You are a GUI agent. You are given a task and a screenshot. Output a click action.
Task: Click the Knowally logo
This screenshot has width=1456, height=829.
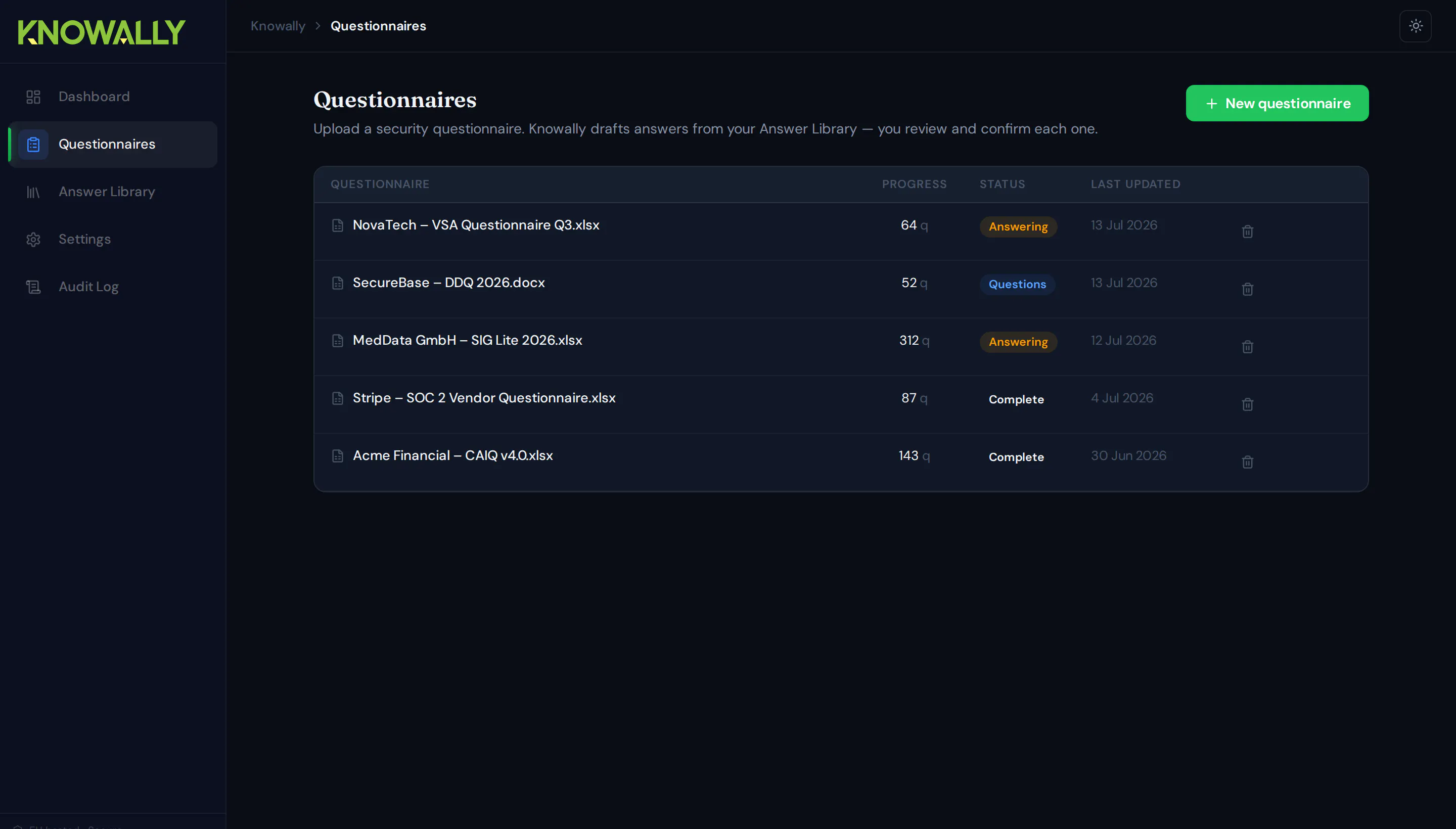point(101,32)
